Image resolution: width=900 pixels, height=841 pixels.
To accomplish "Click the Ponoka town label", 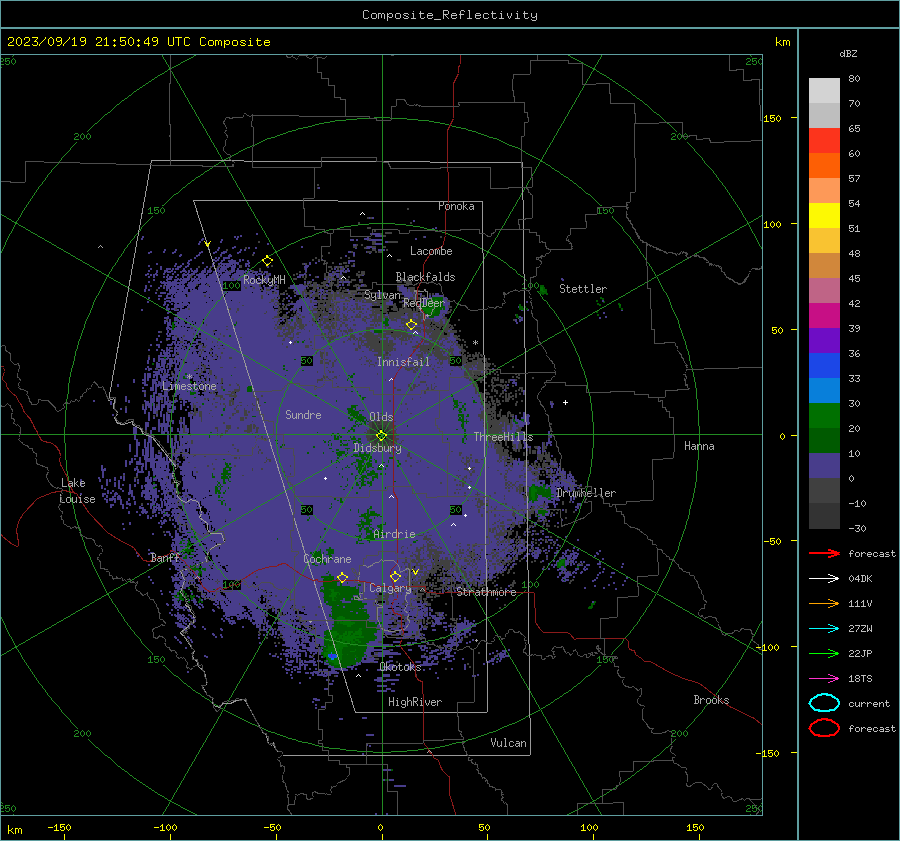I will (x=456, y=206).
